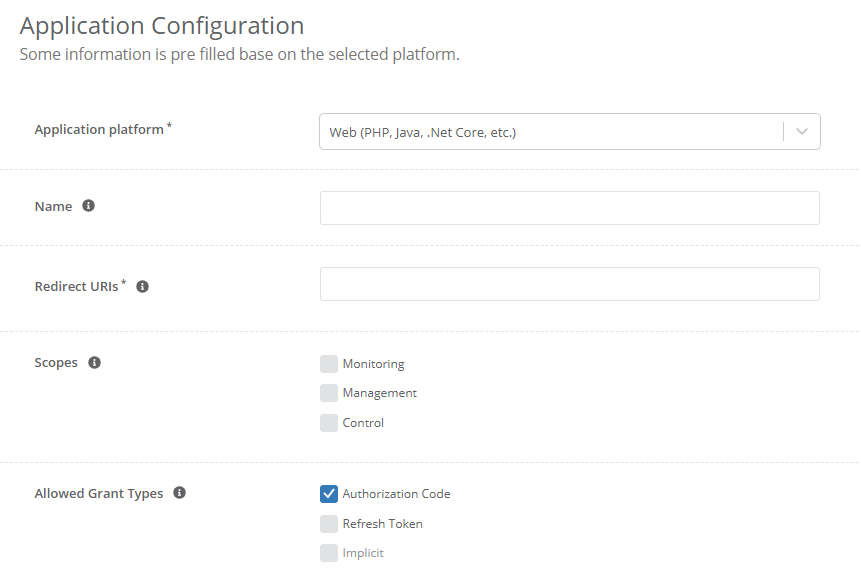Click the Redirect URIs input field

point(570,284)
